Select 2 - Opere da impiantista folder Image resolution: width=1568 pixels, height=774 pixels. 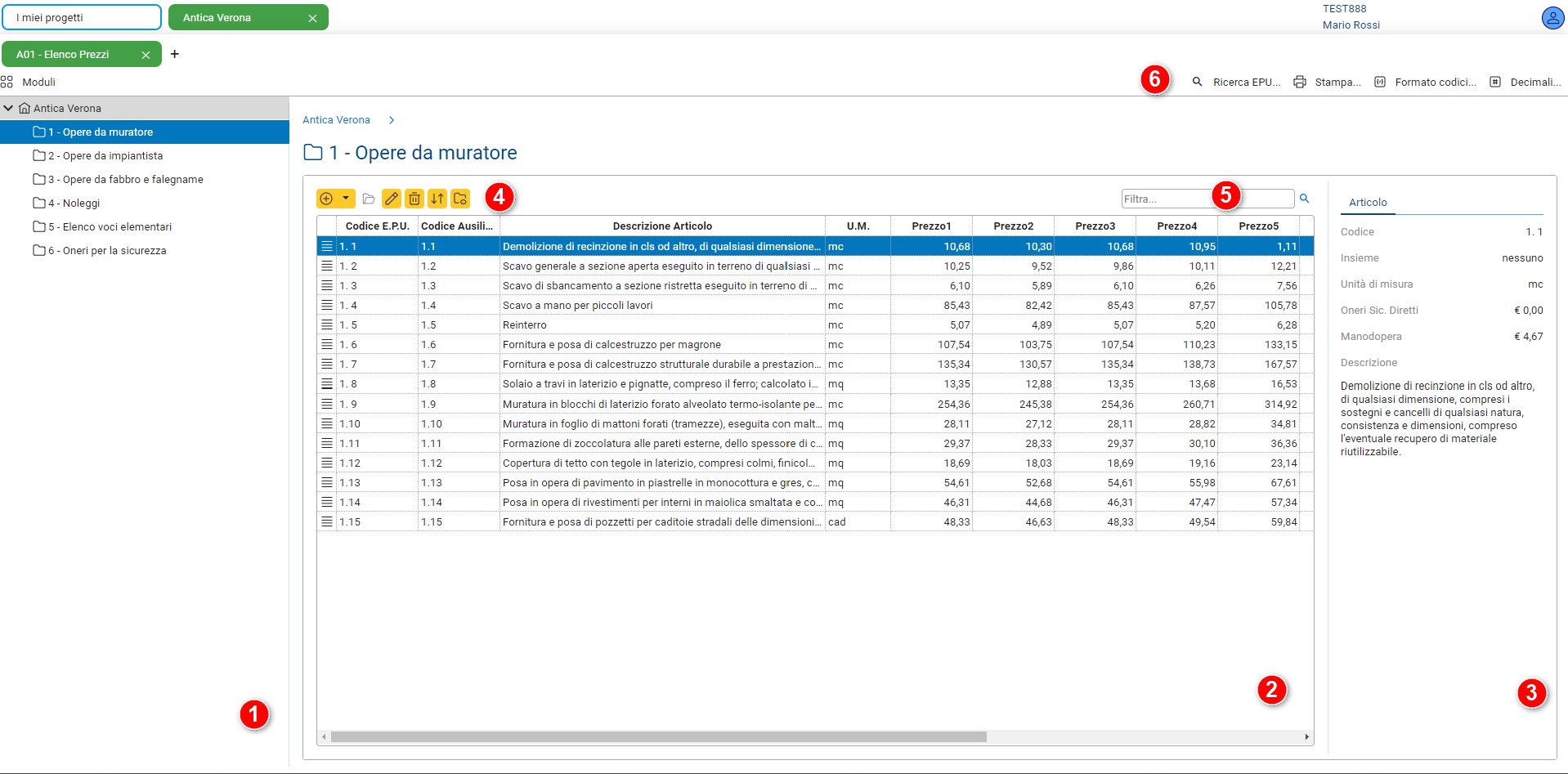pyautogui.click(x=105, y=155)
